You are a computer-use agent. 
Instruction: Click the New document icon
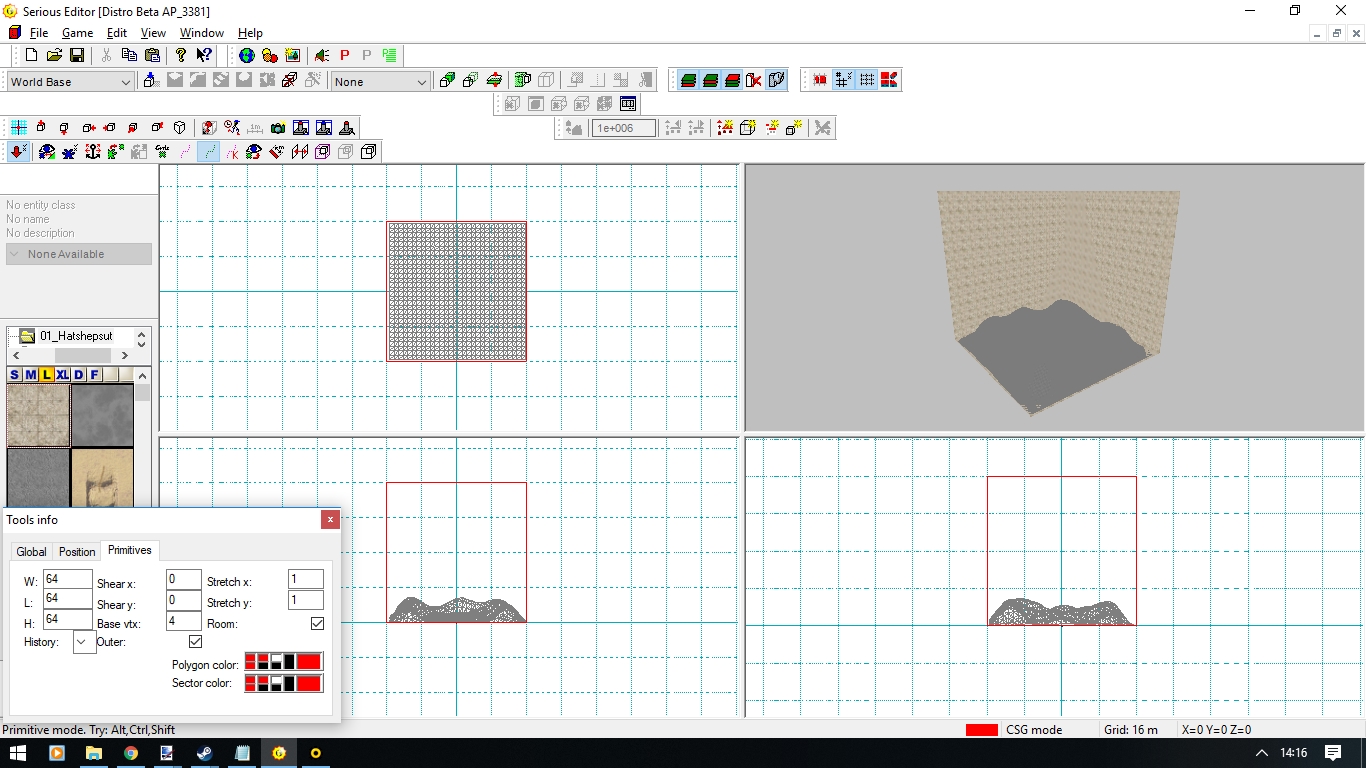point(32,55)
